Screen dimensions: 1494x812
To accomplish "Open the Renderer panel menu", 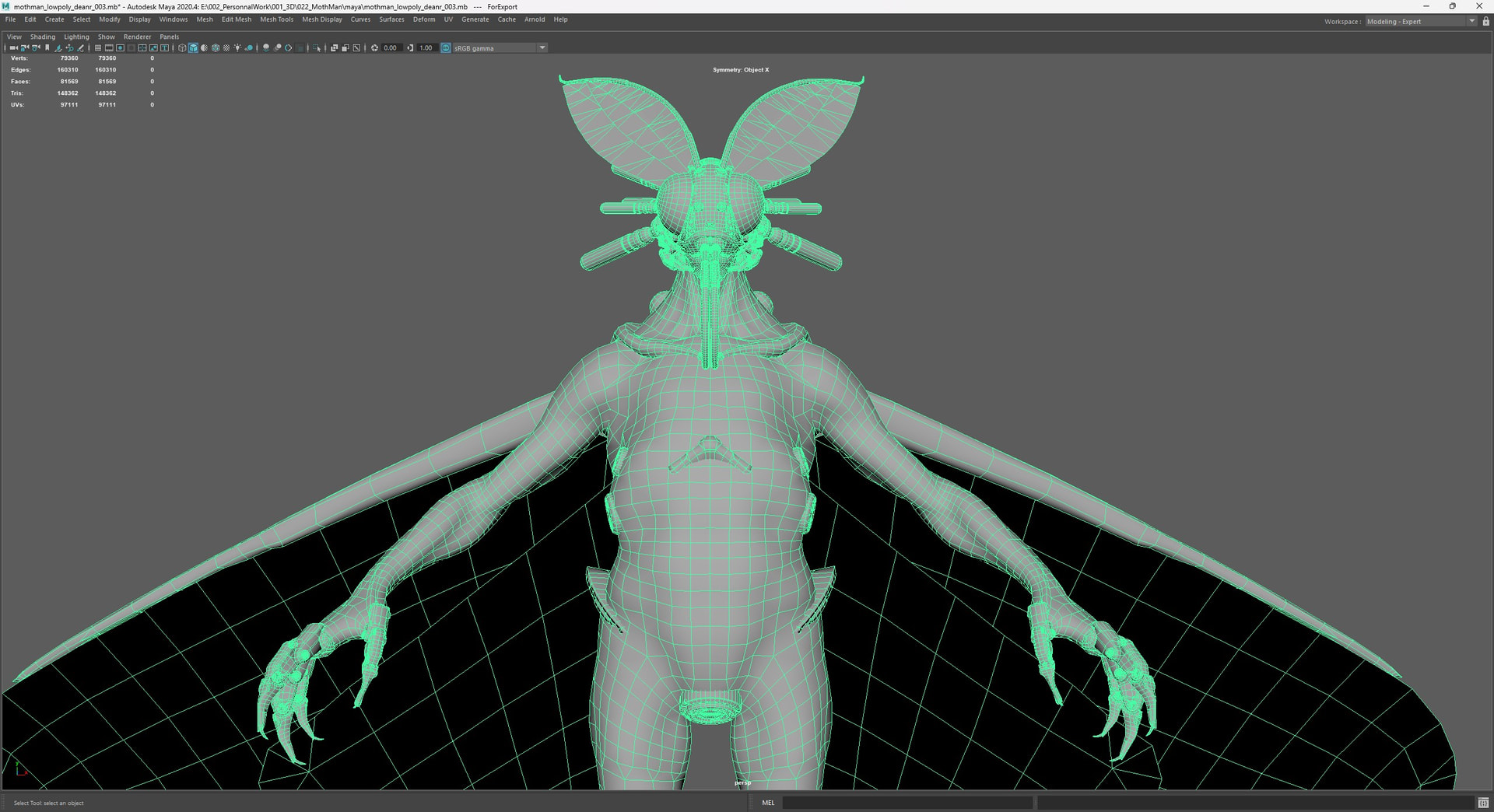I will [x=137, y=37].
